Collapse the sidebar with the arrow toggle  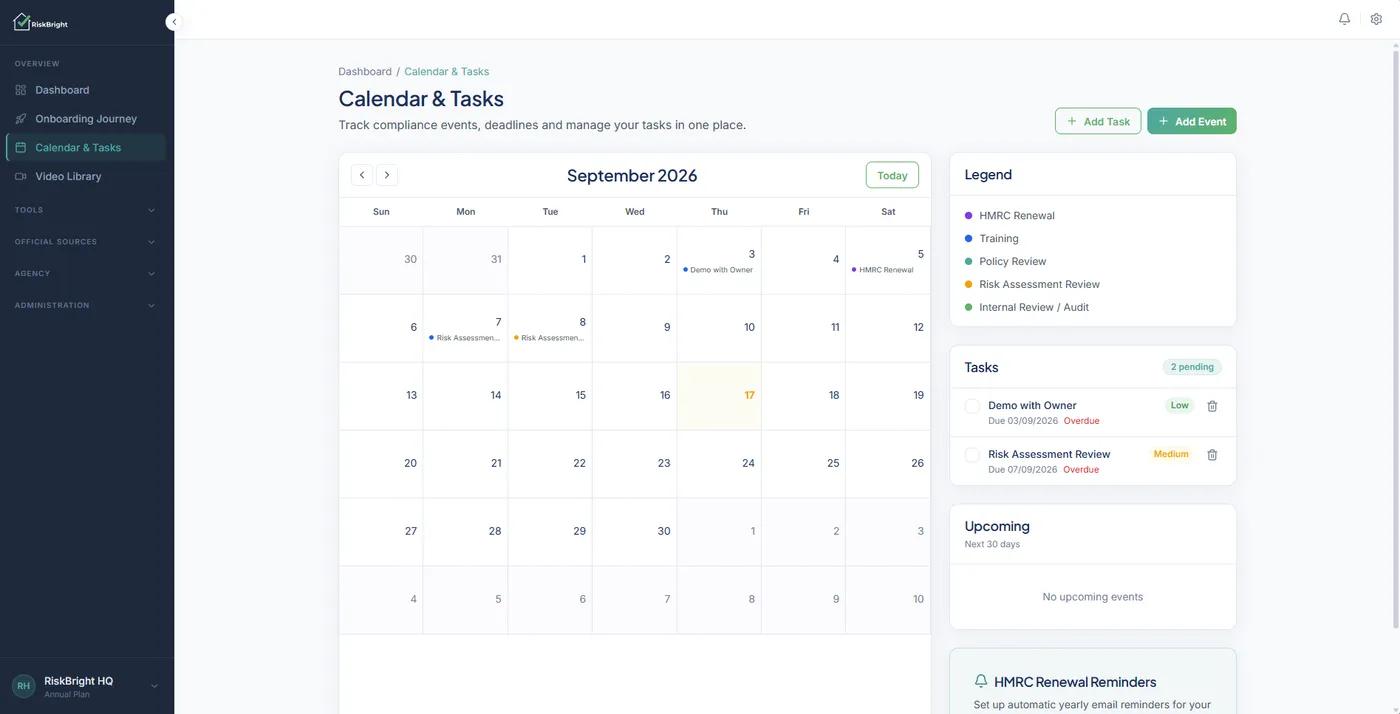click(174, 21)
